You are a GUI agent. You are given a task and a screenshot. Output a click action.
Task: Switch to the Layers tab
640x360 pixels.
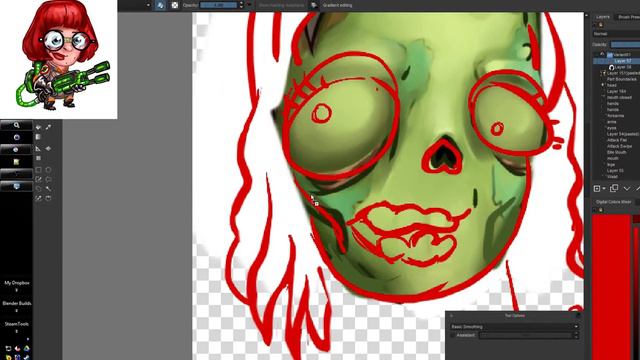(x=603, y=17)
